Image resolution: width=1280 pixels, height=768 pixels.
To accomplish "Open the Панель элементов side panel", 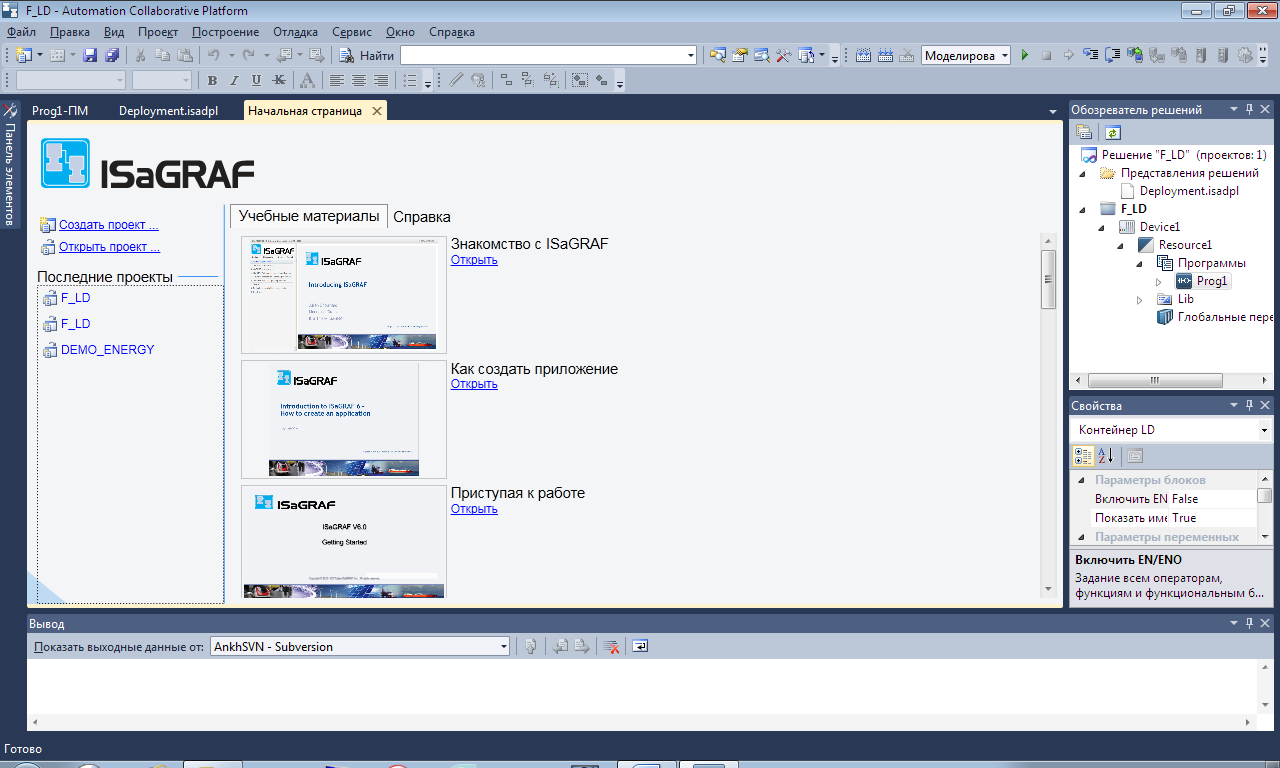I will pos(10,164).
